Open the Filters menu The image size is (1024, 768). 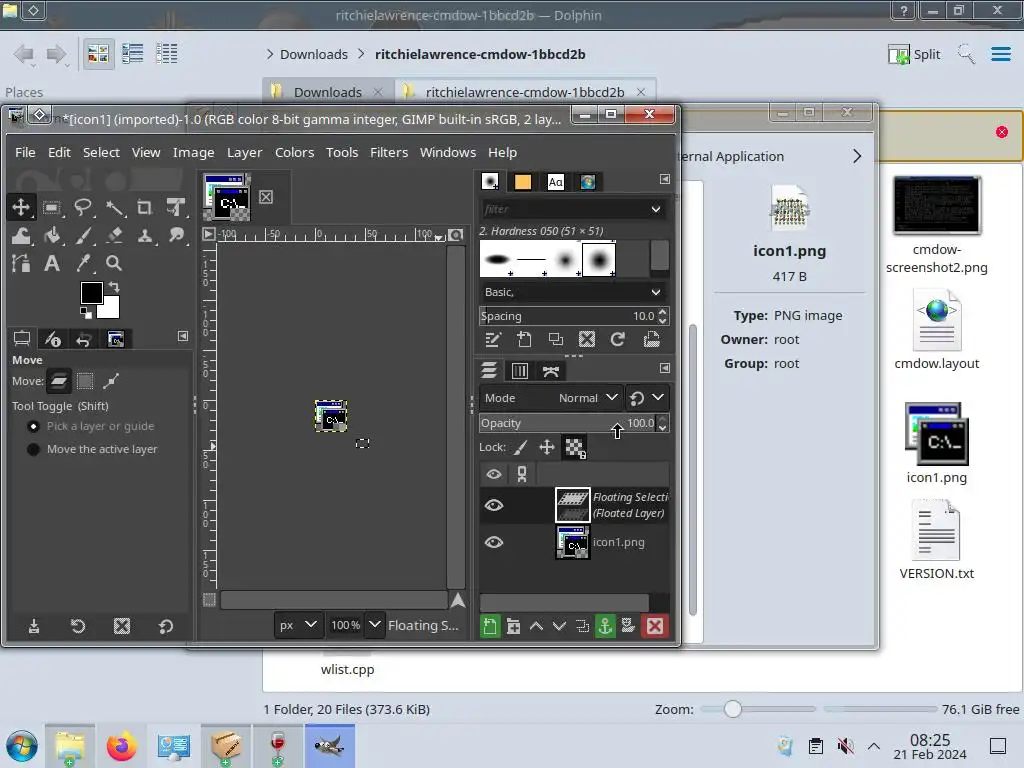[x=389, y=152]
